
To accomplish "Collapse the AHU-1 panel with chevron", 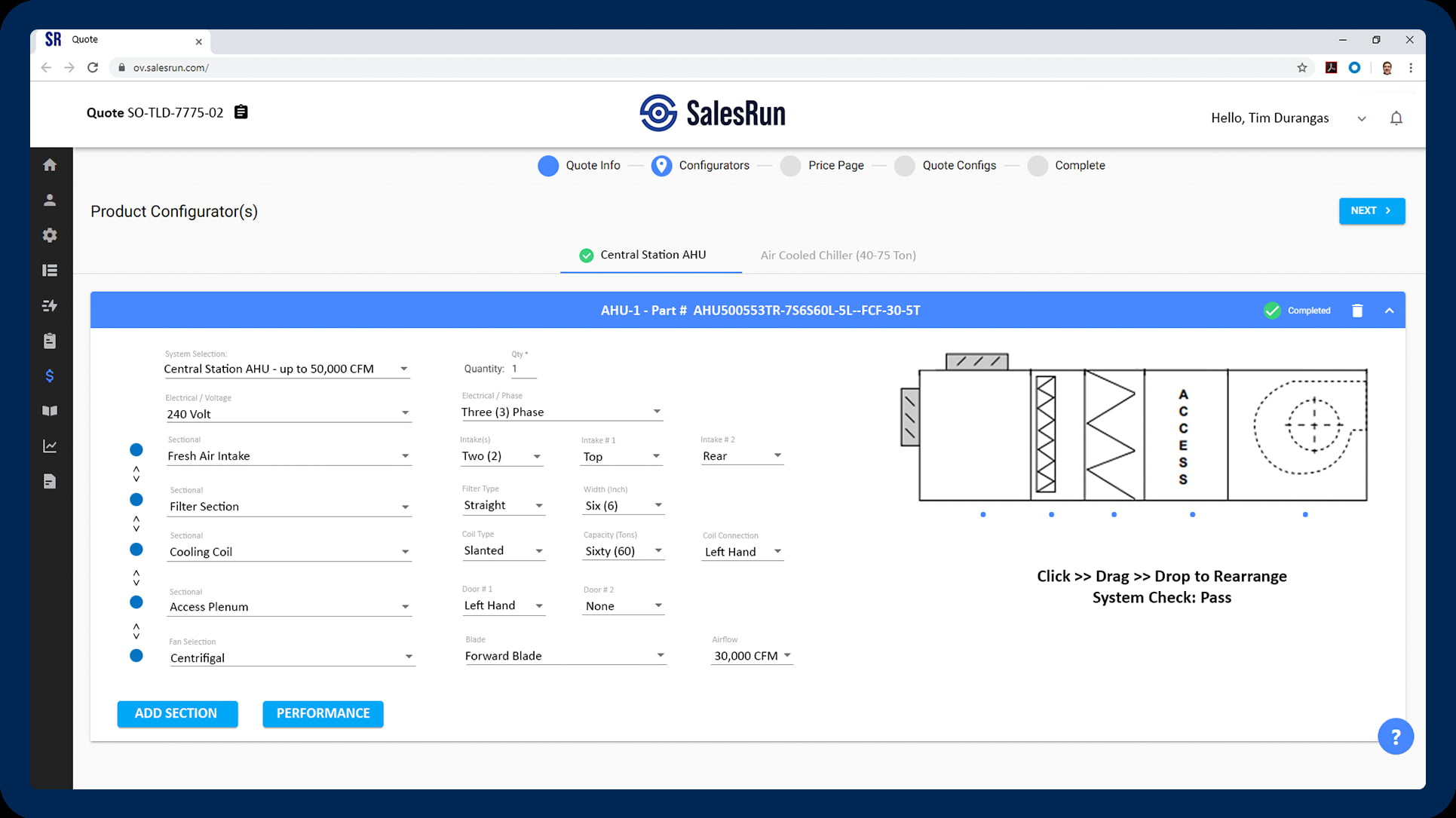I will pos(1389,311).
